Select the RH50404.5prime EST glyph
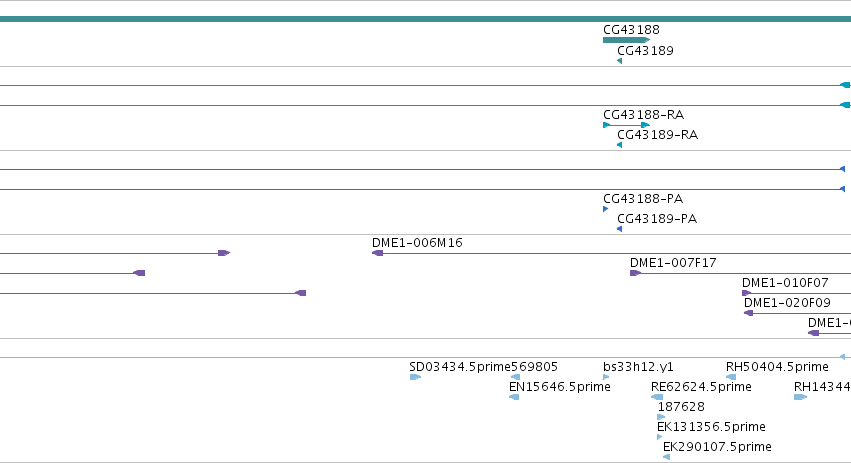851x463 pixels. coord(731,377)
